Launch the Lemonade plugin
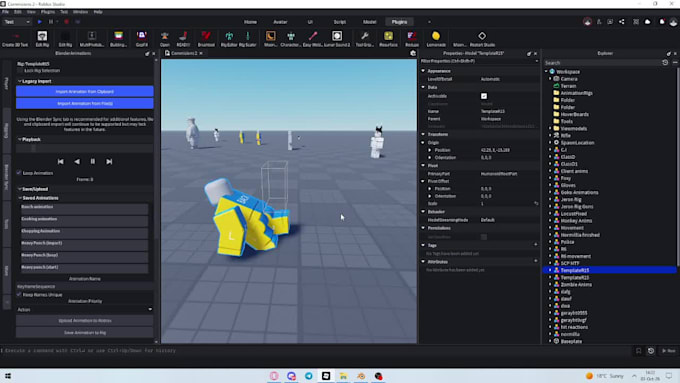The width and height of the screenshot is (680, 383). 436,39
